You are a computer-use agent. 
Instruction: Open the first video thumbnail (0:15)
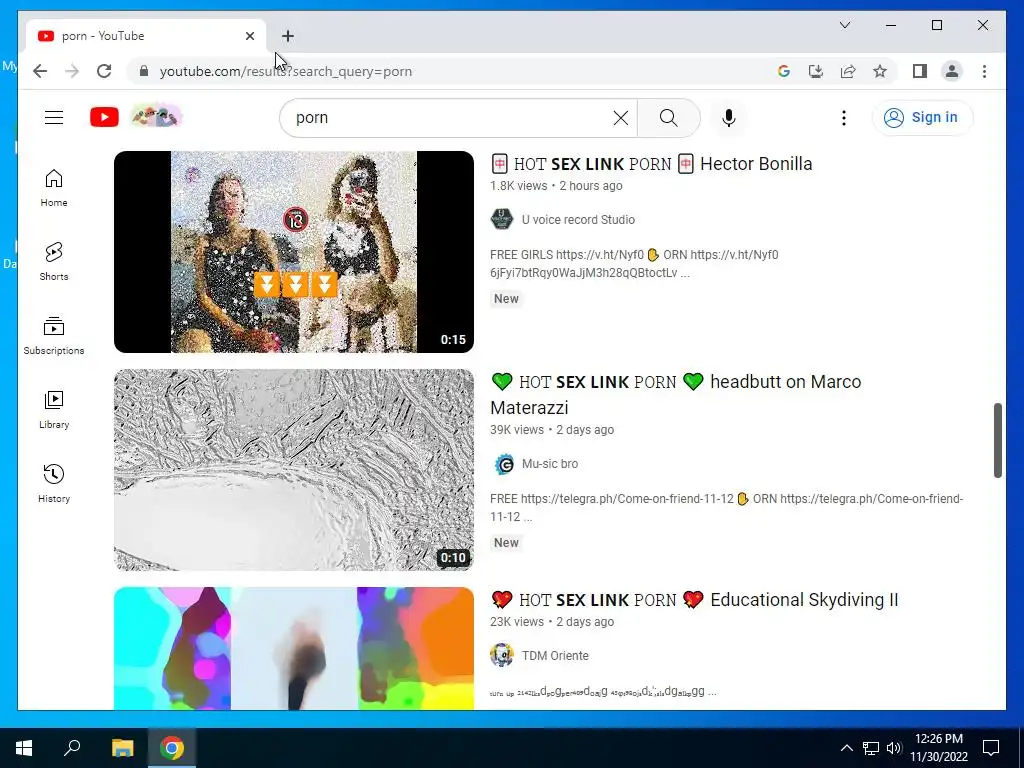(294, 252)
